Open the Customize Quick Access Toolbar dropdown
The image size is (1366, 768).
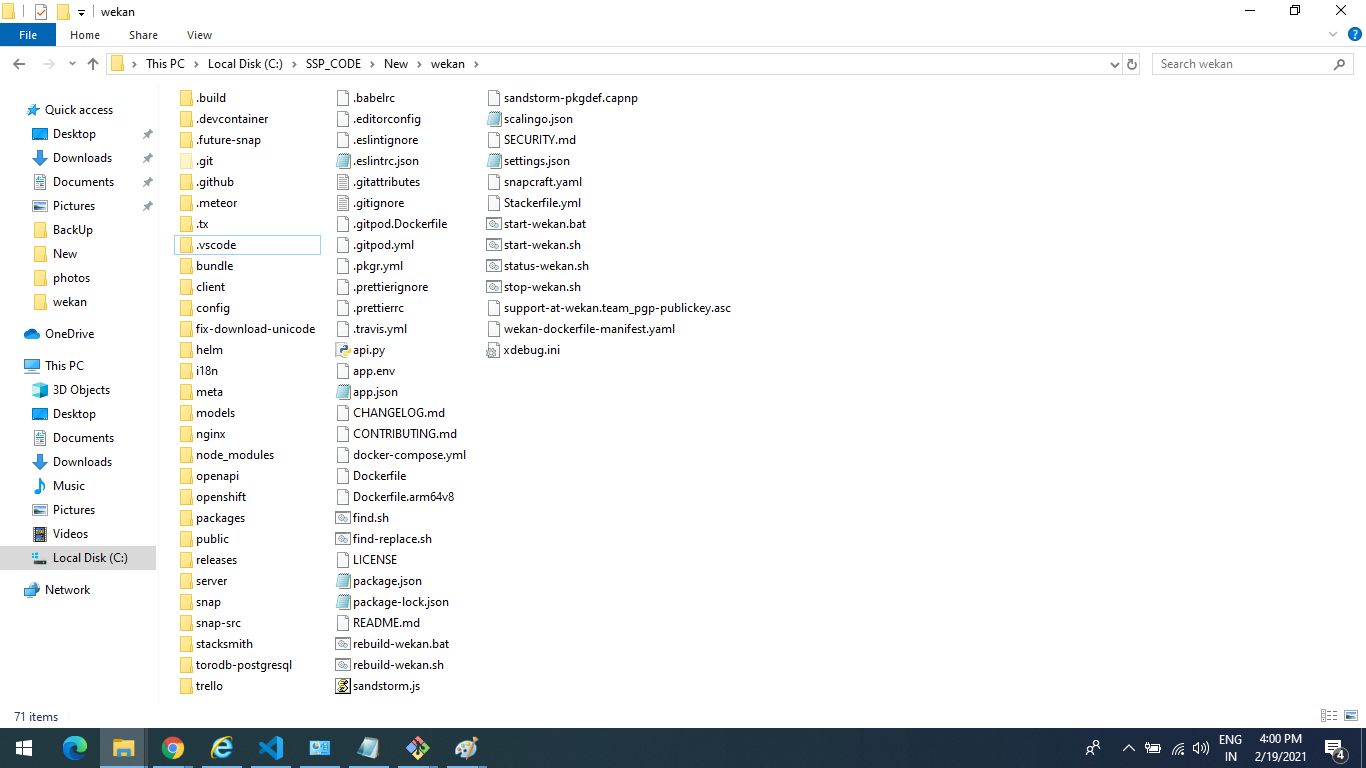coord(81,12)
